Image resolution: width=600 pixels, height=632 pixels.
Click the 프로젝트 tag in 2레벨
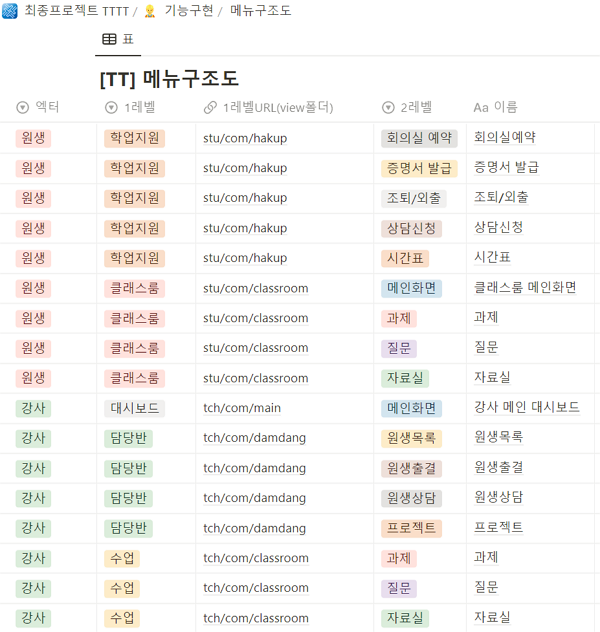(x=411, y=528)
